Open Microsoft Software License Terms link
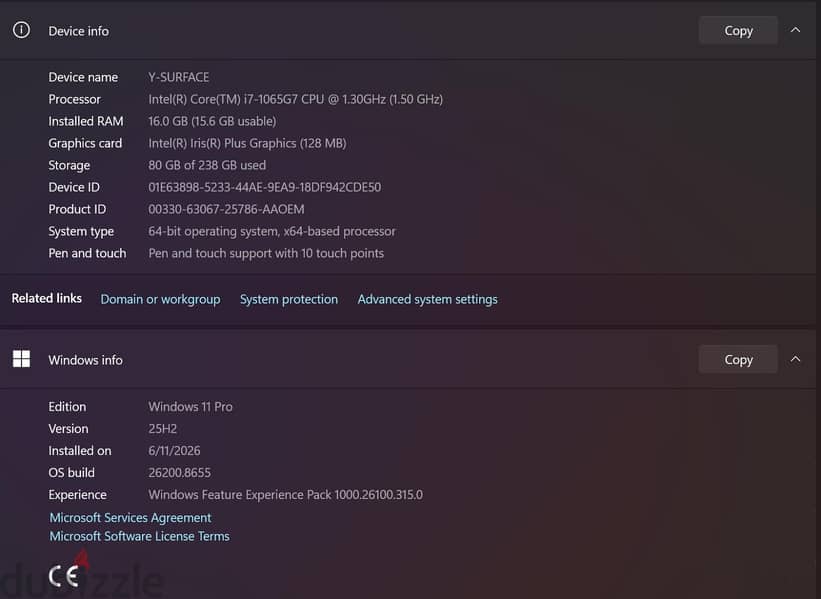Screen dimensions: 821x599 (139, 536)
